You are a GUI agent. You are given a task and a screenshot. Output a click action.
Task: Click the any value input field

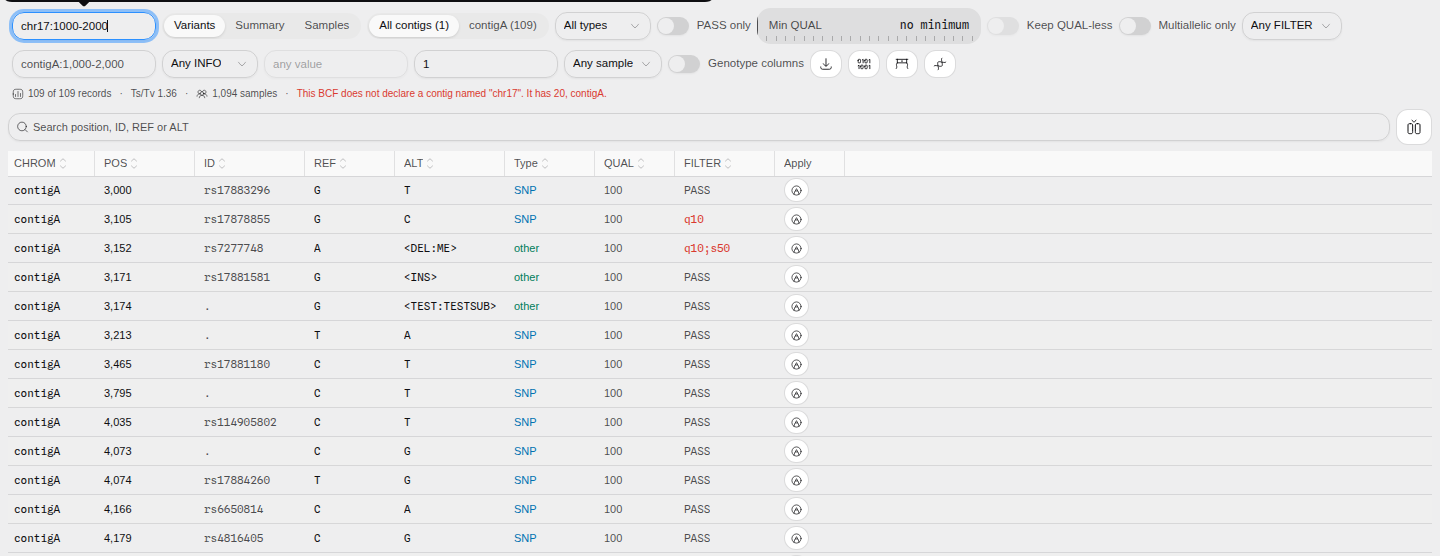pyautogui.click(x=335, y=64)
